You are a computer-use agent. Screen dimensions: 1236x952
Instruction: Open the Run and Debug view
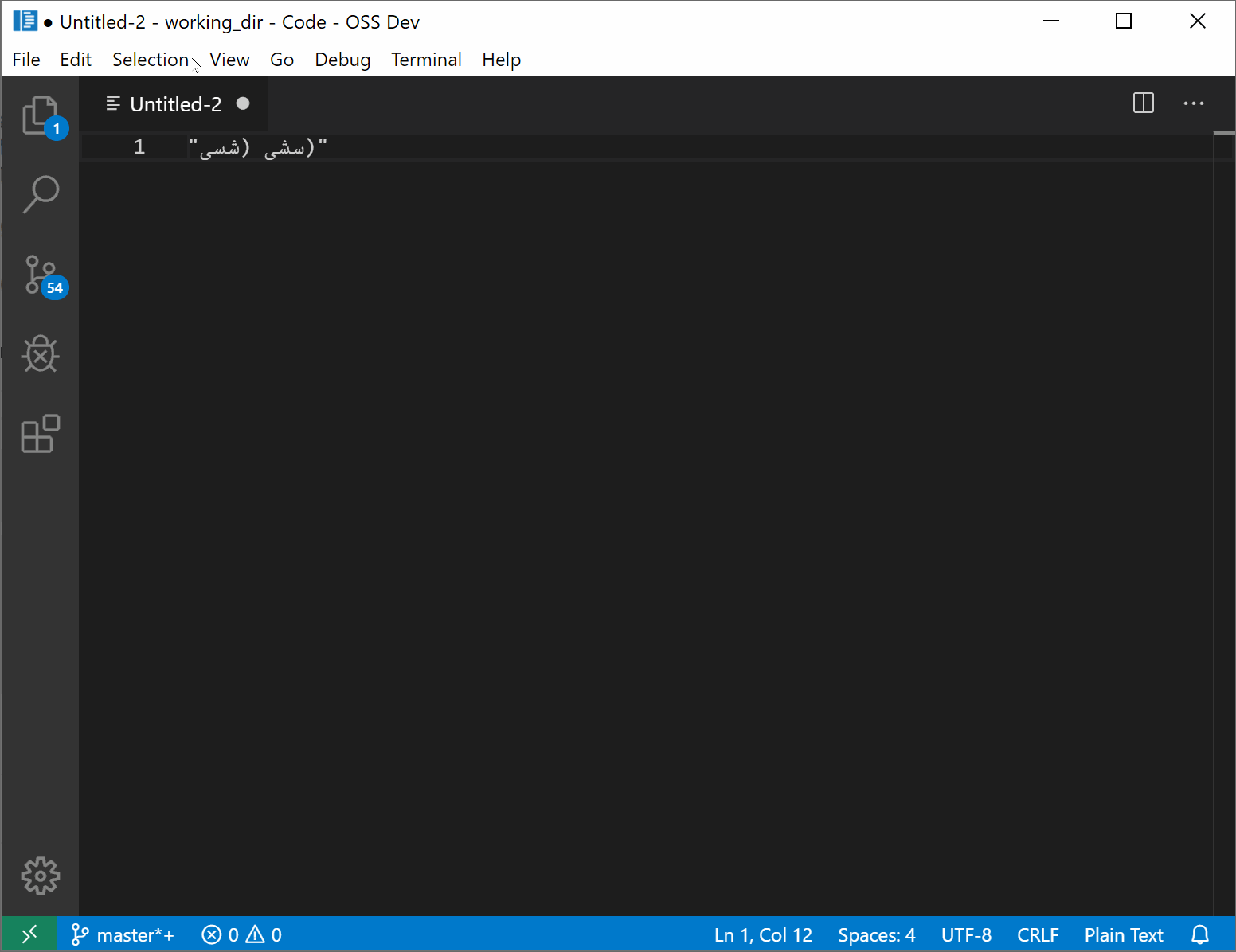41,354
